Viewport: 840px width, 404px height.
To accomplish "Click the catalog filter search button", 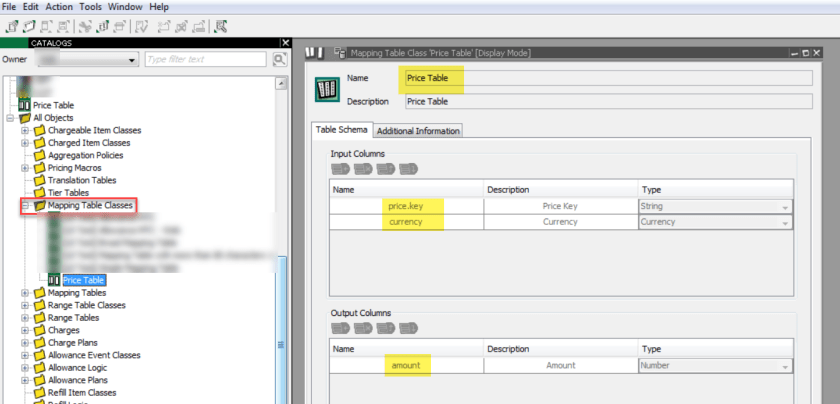I will pos(279,59).
